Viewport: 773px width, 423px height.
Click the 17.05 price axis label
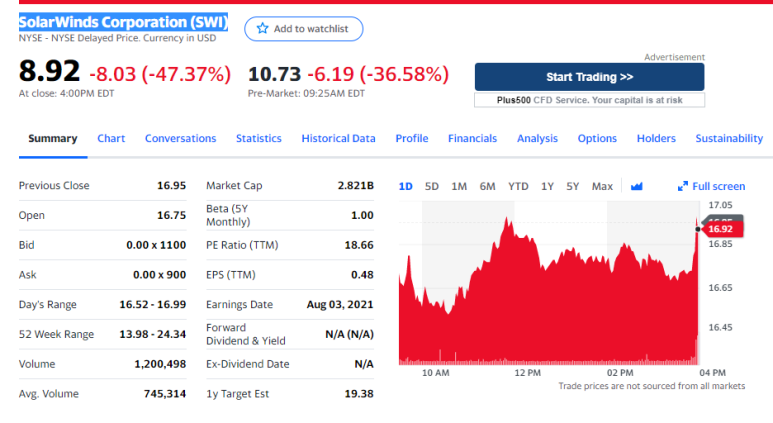(720, 205)
